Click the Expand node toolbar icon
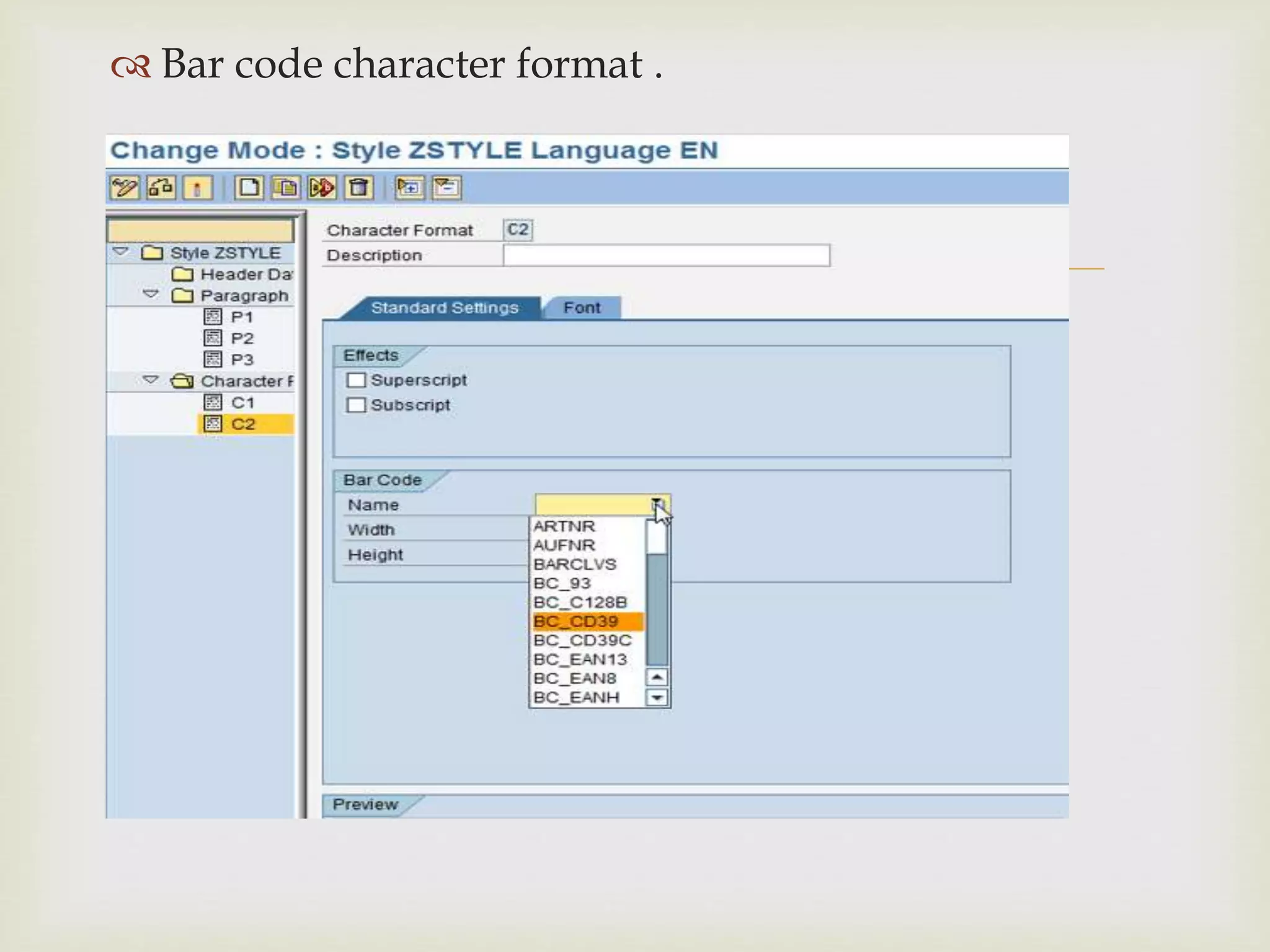Screen dimensions: 1270x952 pyautogui.click(x=409, y=187)
